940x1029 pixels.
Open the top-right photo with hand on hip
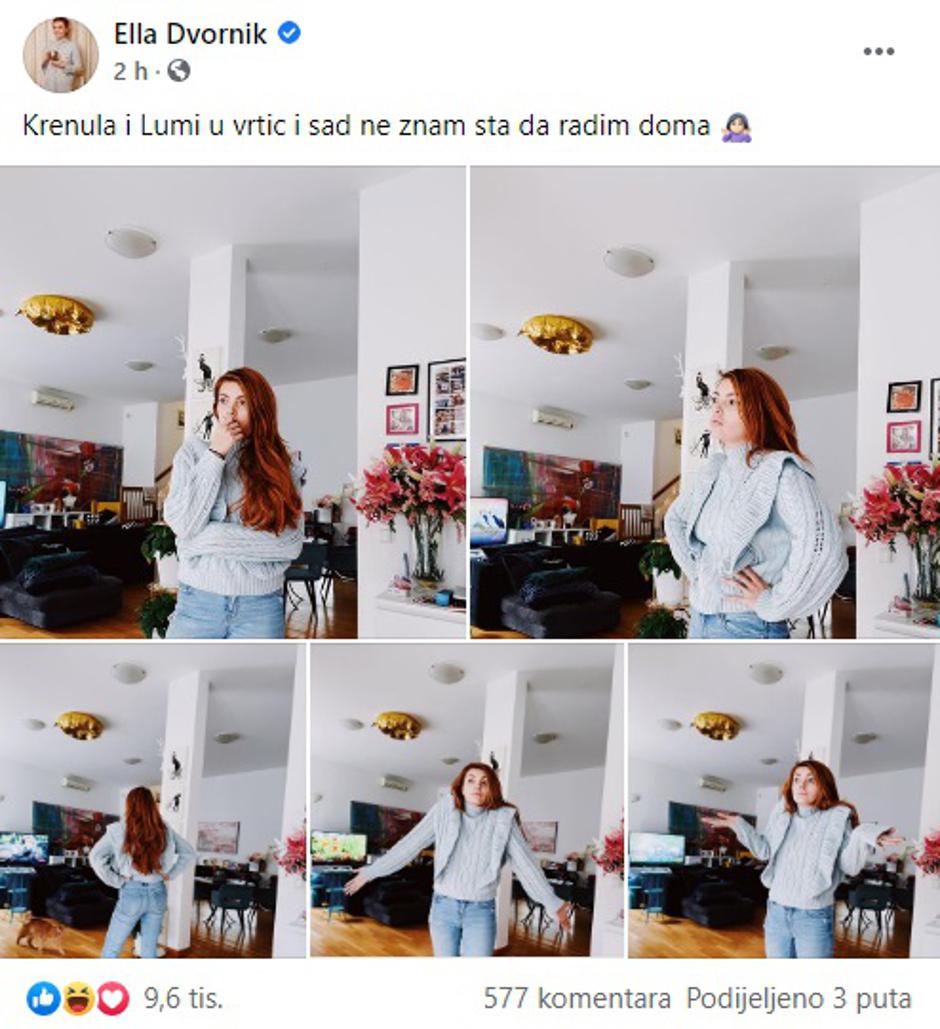pyautogui.click(x=706, y=402)
